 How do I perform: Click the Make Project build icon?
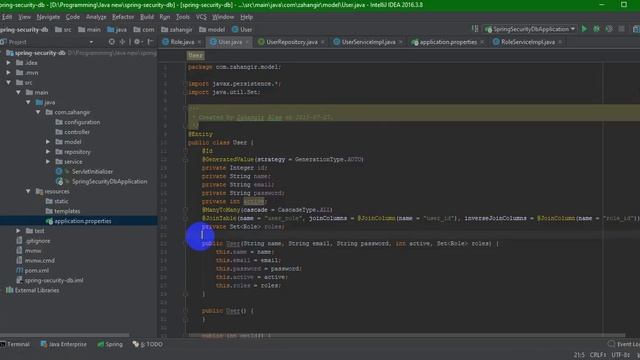pyautogui.click(x=475, y=29)
